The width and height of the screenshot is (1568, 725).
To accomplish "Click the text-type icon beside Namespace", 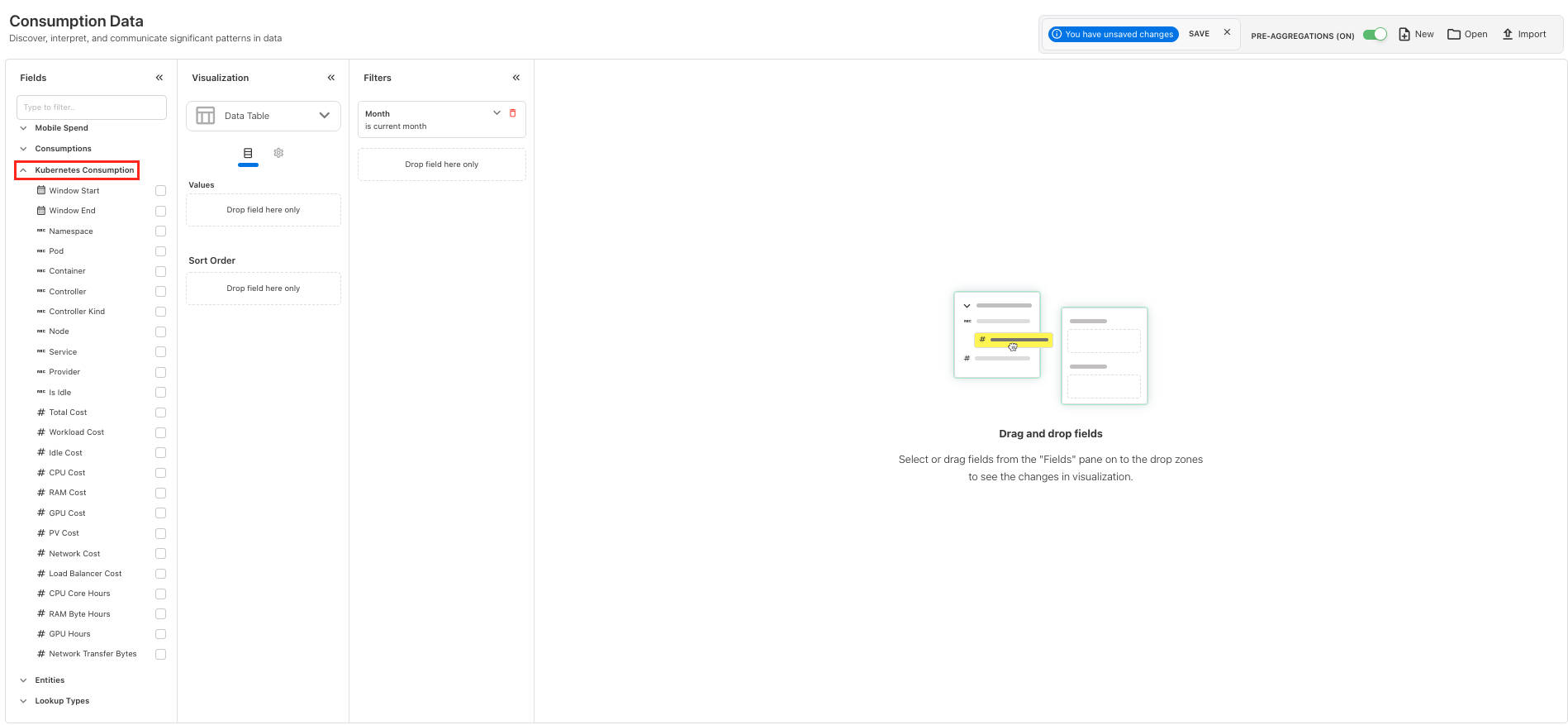I will click(x=41, y=231).
